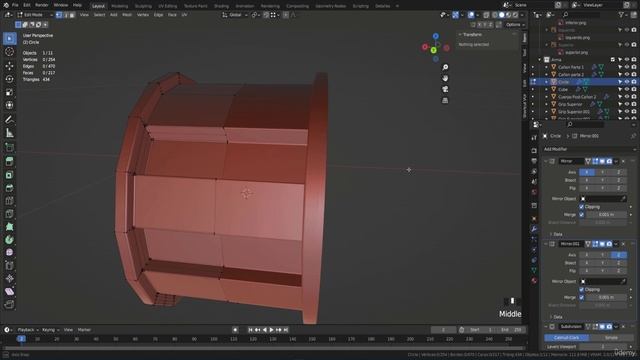Toggle Z axis in the Mirror.001 modifier
This screenshot has height=360, width=640.
pos(618,255)
